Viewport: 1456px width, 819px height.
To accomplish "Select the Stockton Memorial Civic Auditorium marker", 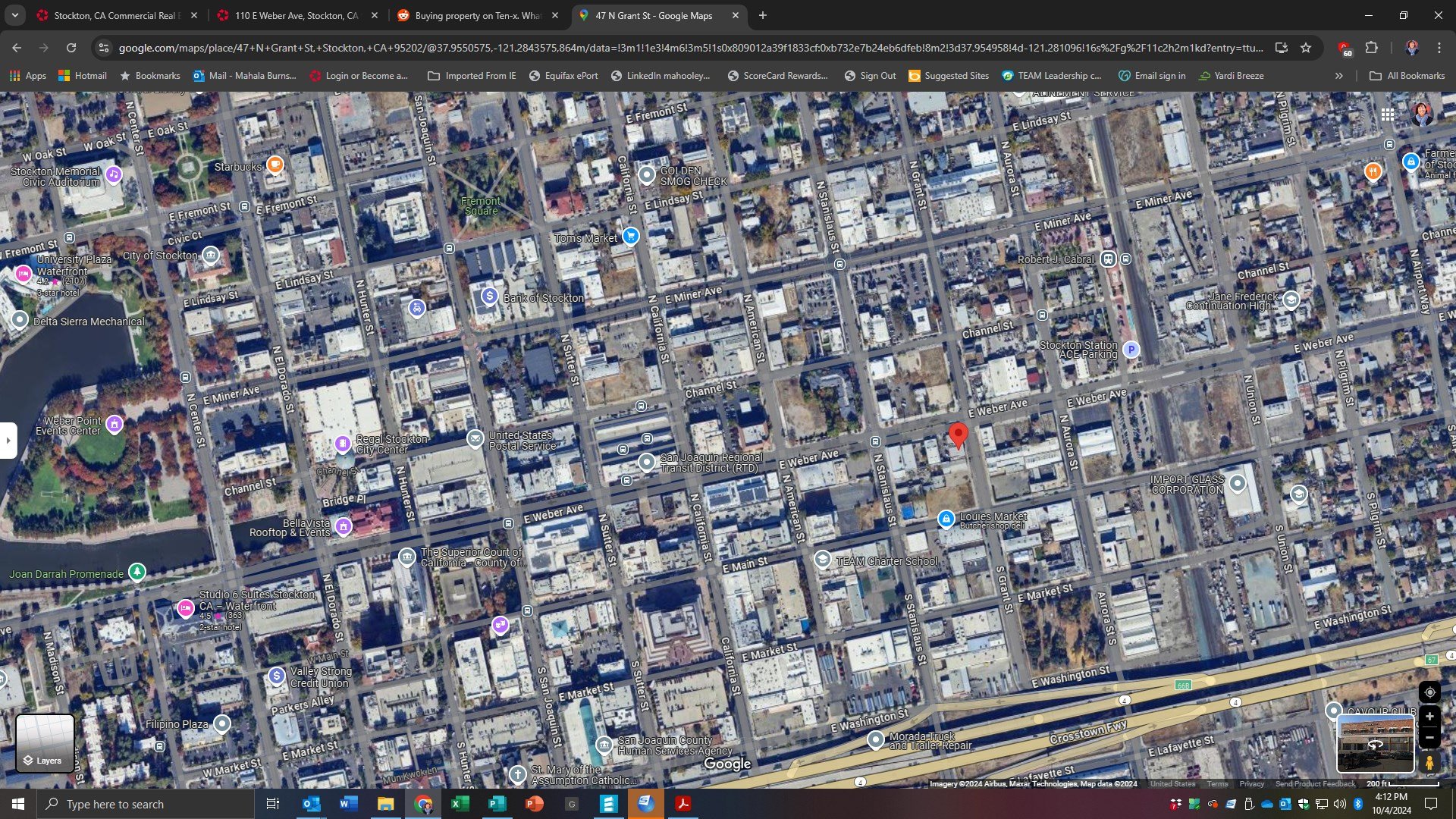I will 114,174.
